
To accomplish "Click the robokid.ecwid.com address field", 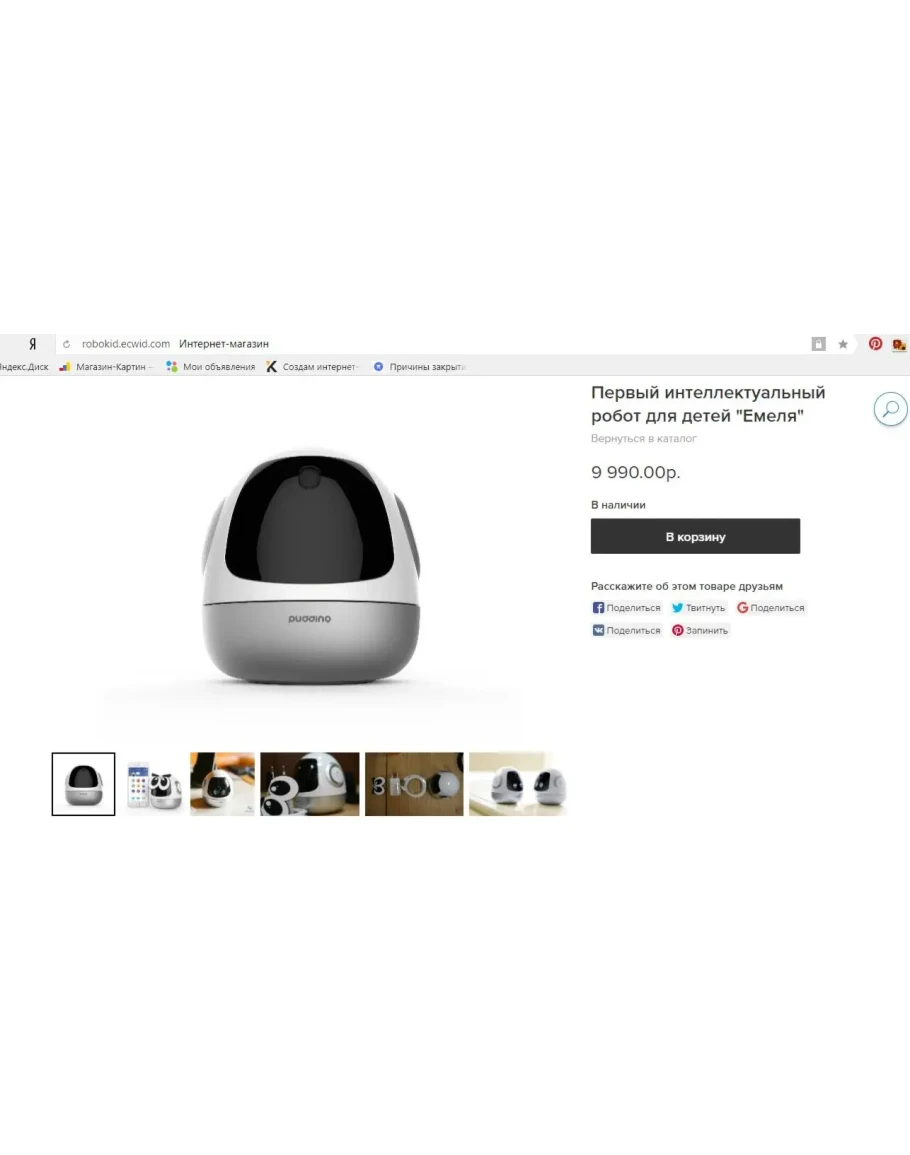I will [126, 344].
